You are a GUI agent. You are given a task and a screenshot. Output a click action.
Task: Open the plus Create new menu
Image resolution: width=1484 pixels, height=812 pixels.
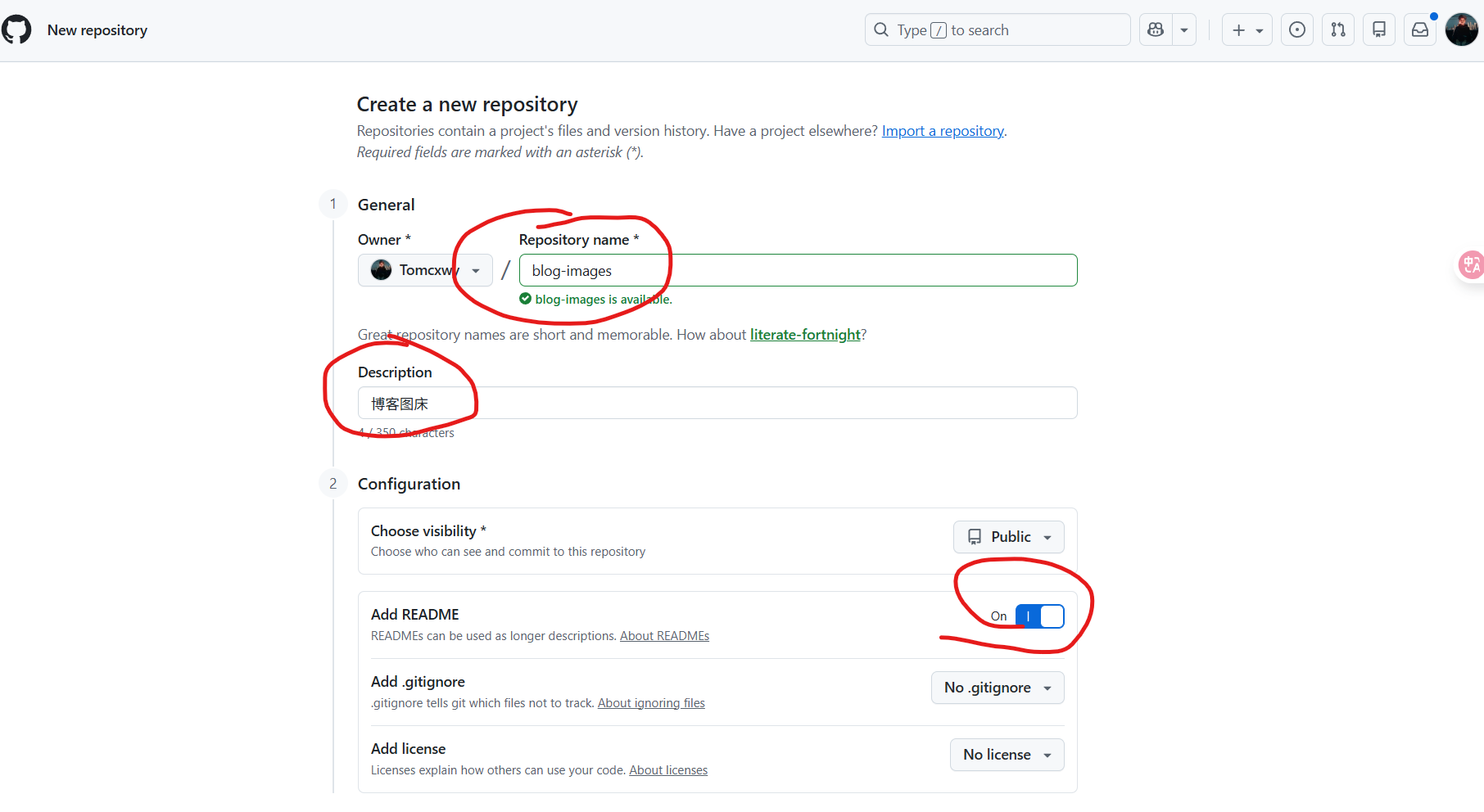coord(1246,30)
